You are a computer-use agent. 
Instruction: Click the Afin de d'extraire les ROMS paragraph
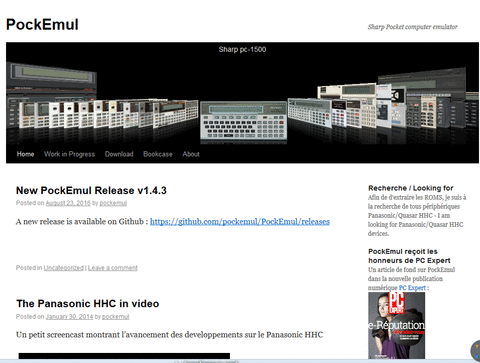click(417, 215)
